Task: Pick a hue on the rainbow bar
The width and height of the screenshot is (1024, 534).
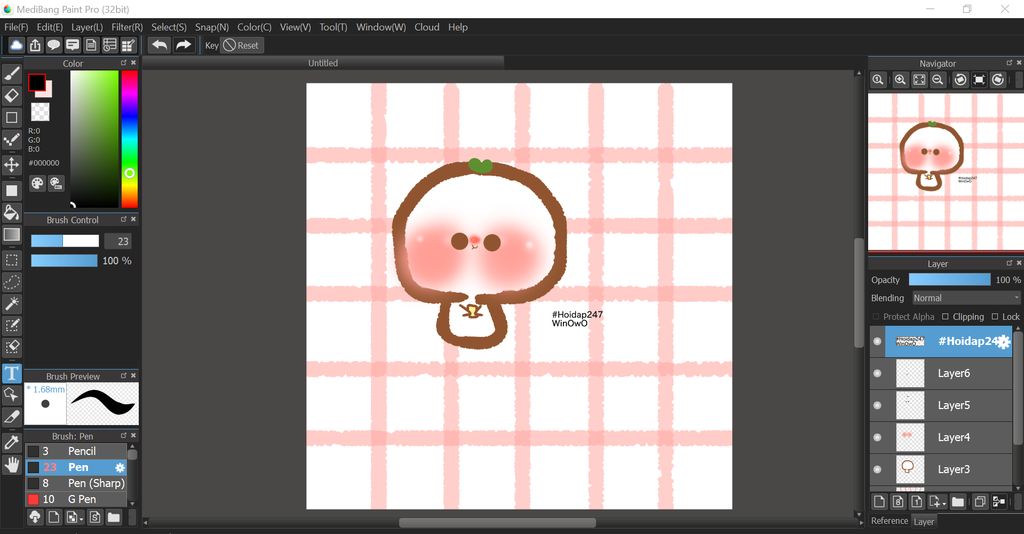Action: [129, 139]
